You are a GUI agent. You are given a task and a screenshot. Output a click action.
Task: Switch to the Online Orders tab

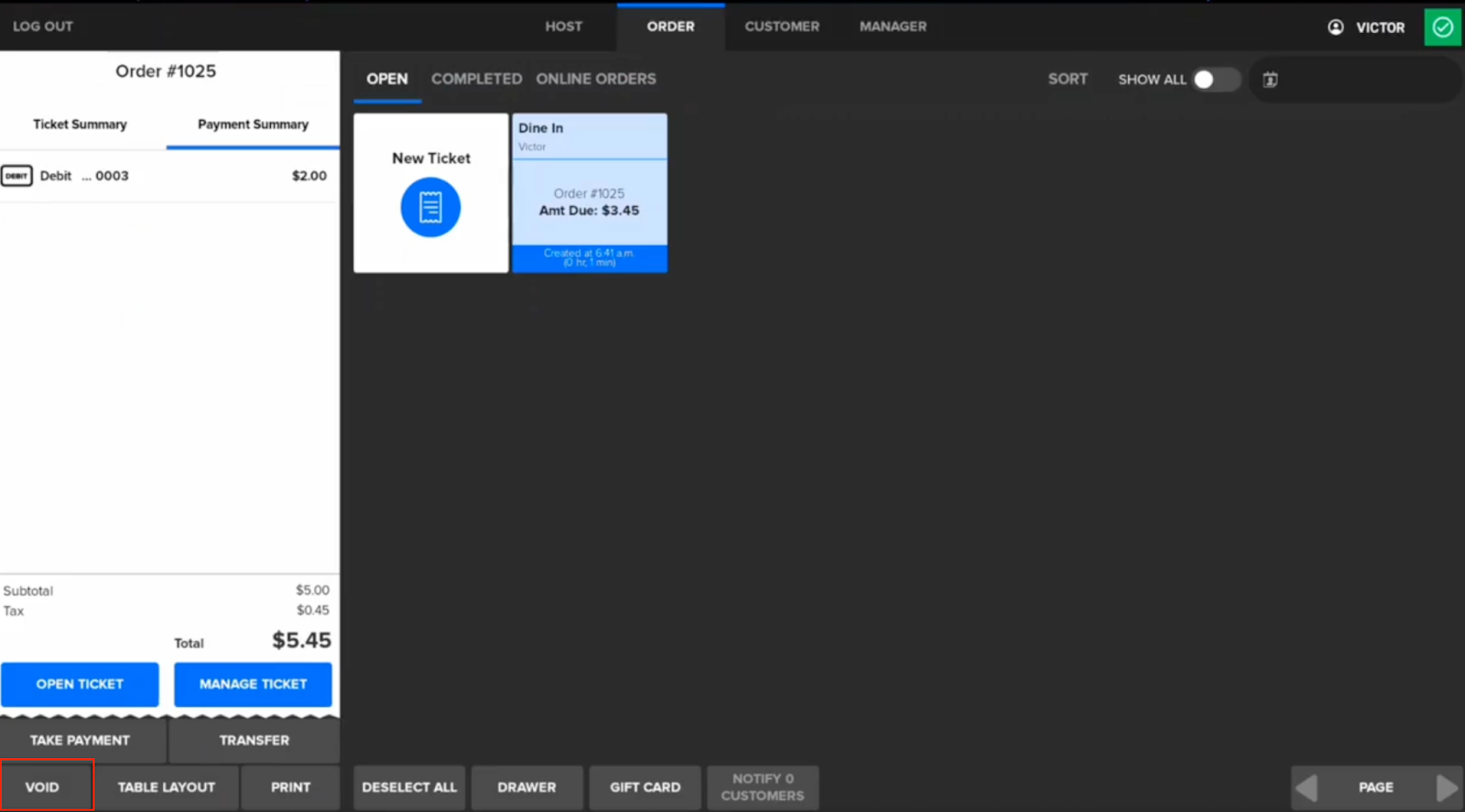596,80
